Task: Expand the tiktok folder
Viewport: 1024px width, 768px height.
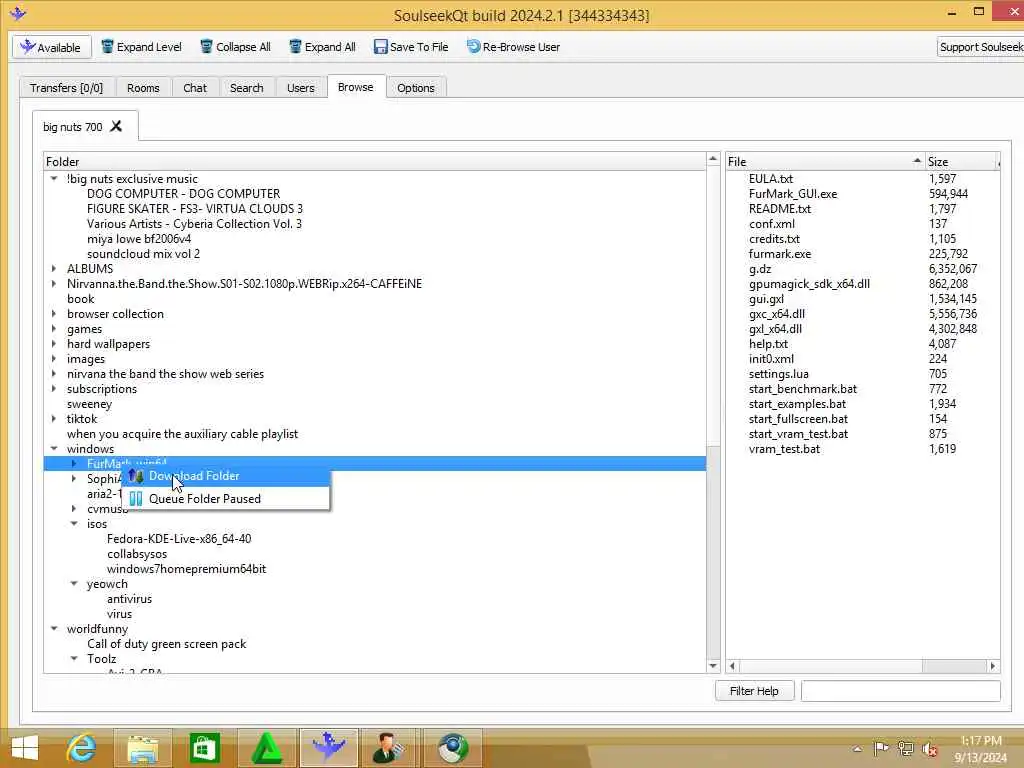Action: pyautogui.click(x=54, y=419)
